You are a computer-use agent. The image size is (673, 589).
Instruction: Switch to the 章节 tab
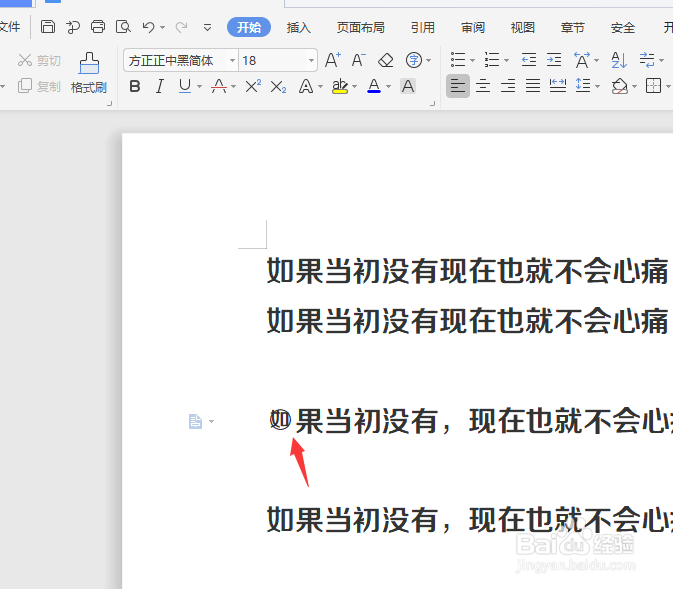click(573, 27)
